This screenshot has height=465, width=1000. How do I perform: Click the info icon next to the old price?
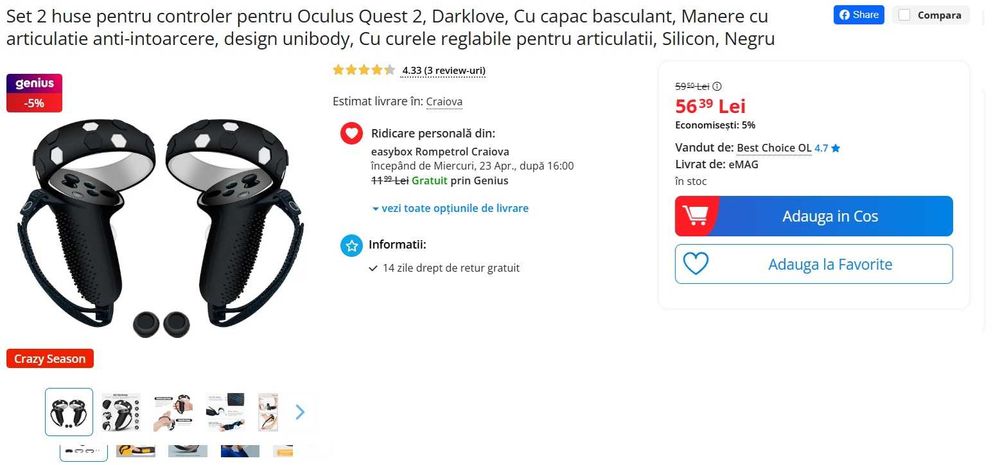click(x=717, y=86)
